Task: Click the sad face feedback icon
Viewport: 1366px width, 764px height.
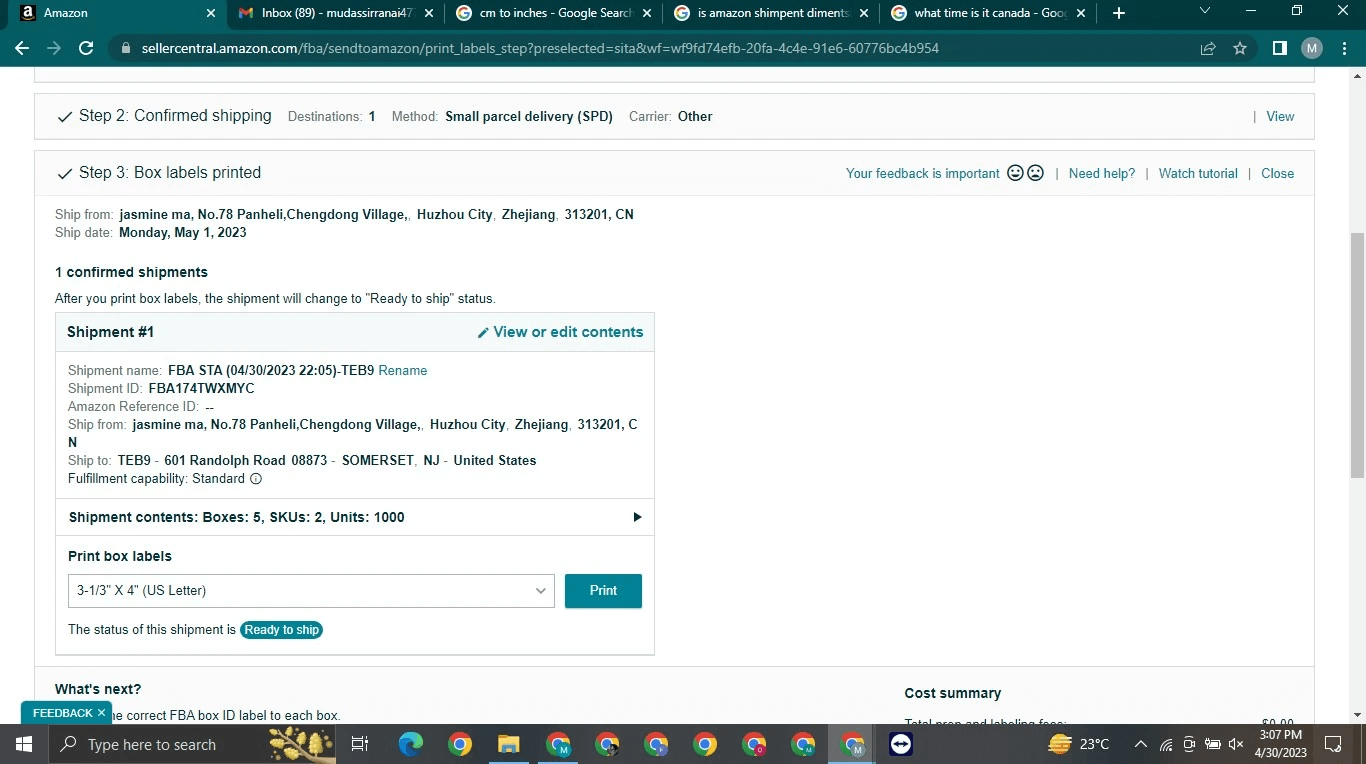Action: (x=1035, y=173)
